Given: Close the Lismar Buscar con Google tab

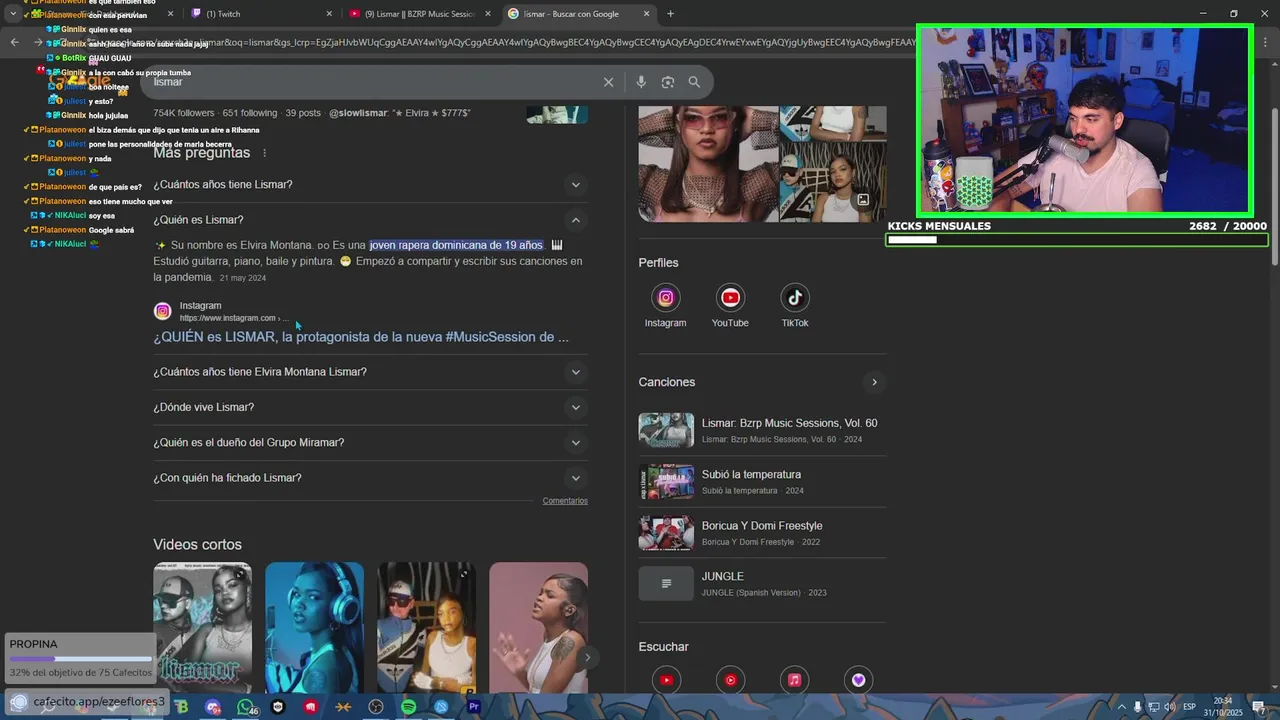Looking at the screenshot, I should [646, 14].
